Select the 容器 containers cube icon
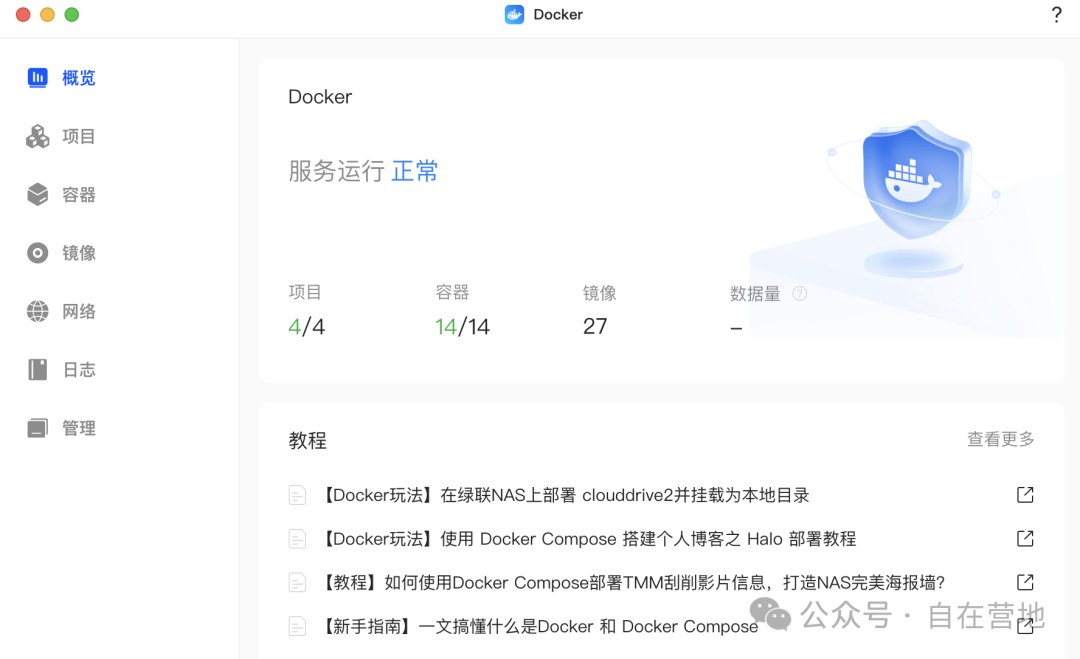The image size is (1080, 659). (38, 195)
